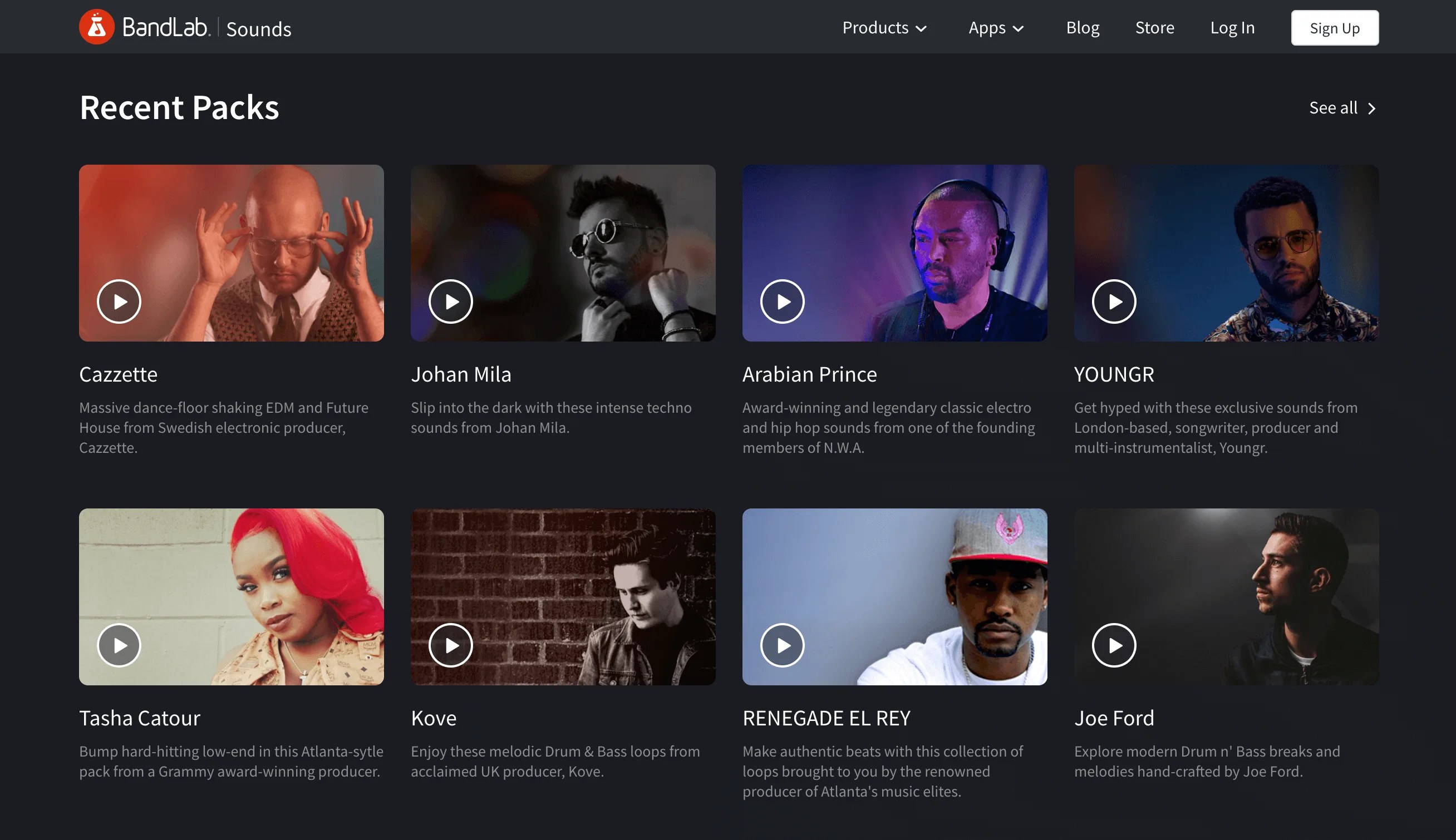Expand the Apps dropdown menu
Screen dimensions: 1456x840
pos(996,28)
